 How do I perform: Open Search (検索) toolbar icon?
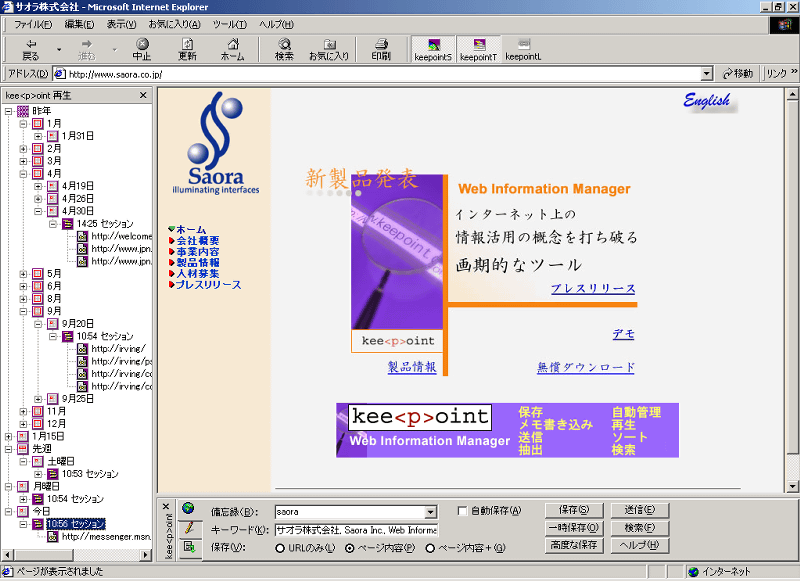tap(284, 49)
